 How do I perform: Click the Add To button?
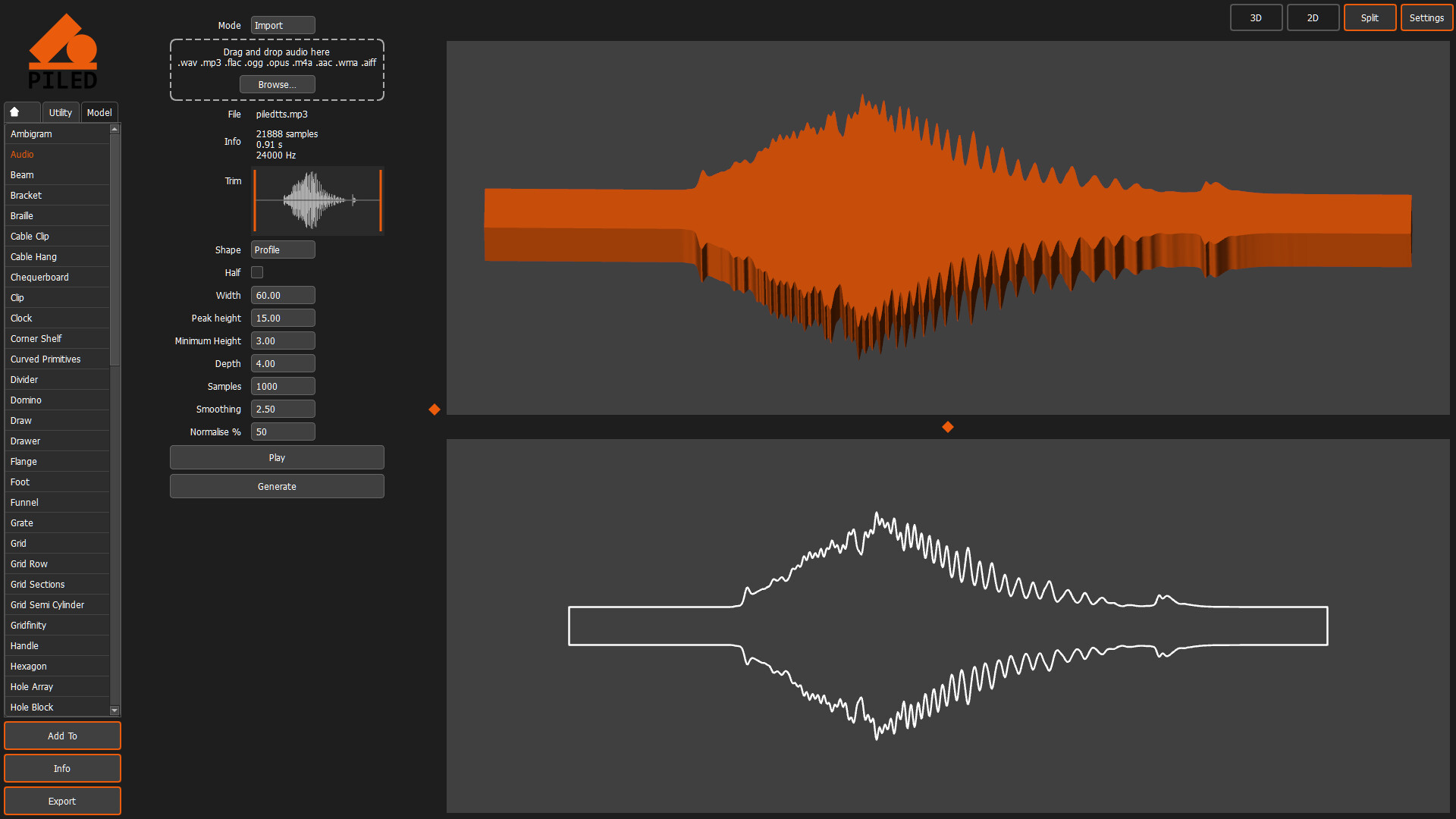[62, 736]
